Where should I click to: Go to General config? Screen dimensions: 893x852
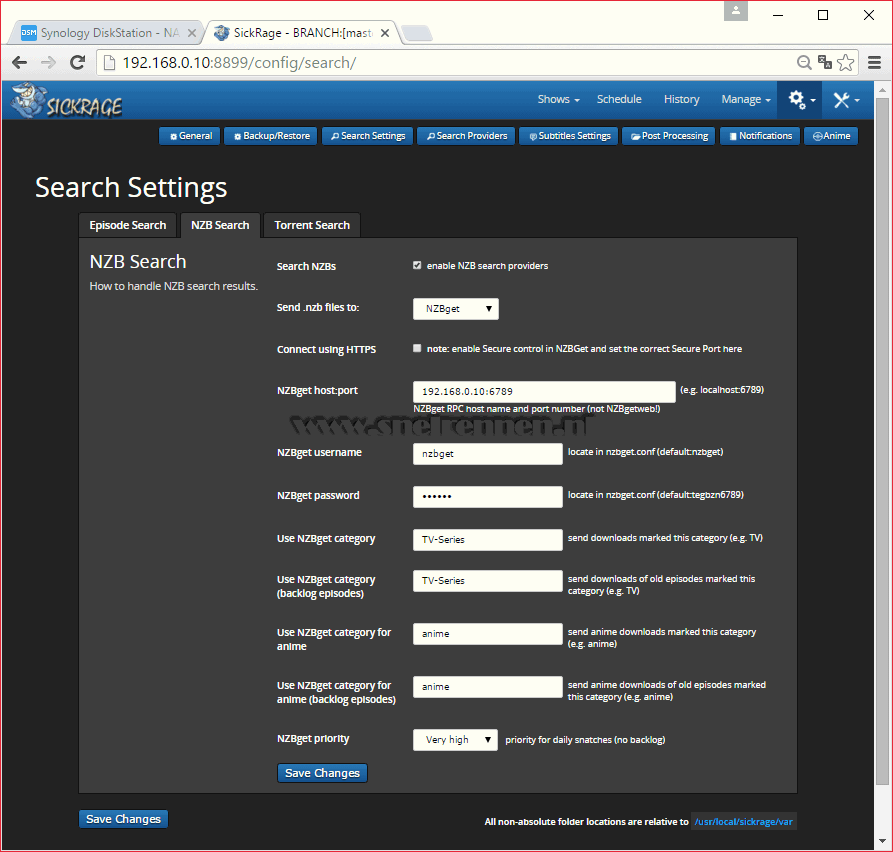click(x=190, y=136)
